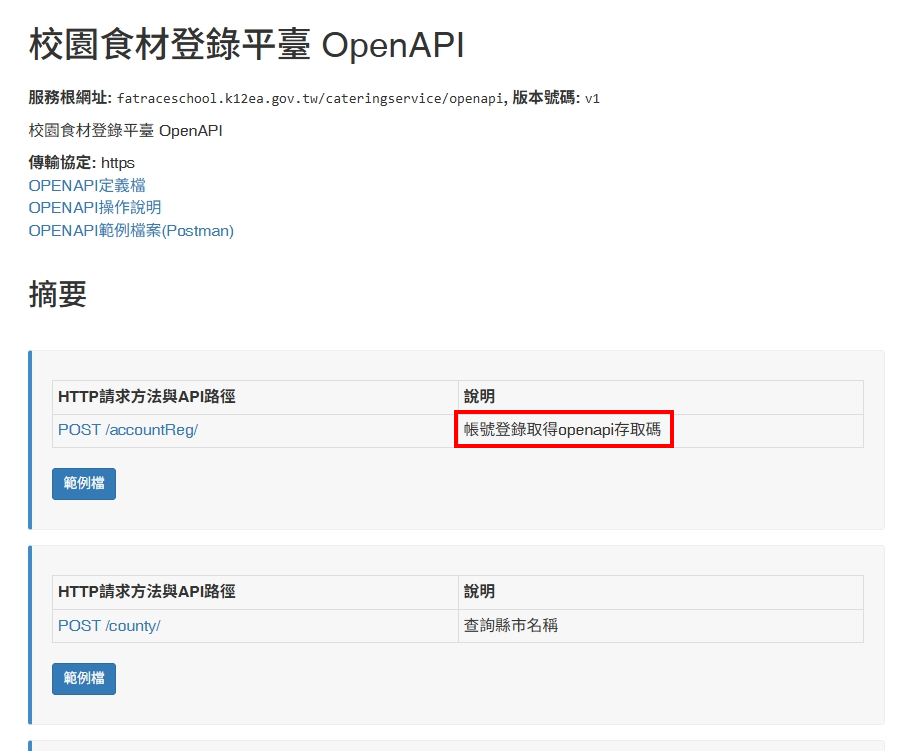Click the 服務根網址 label

70,98
